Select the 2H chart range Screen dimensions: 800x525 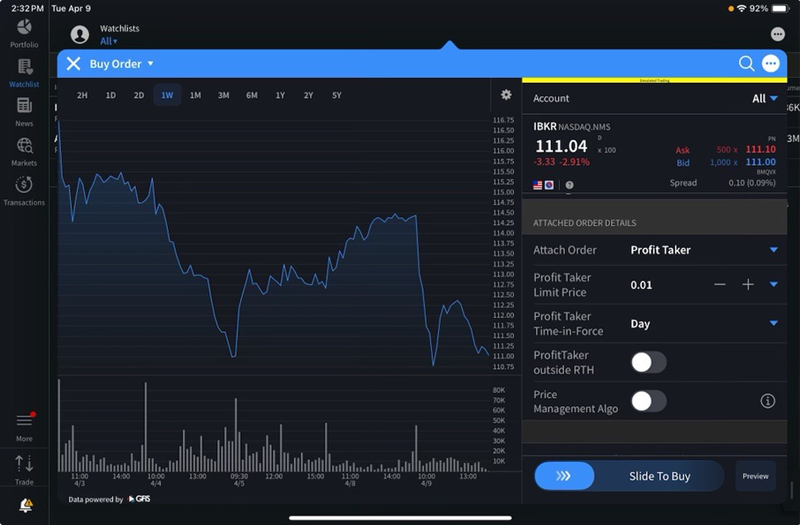[82, 95]
